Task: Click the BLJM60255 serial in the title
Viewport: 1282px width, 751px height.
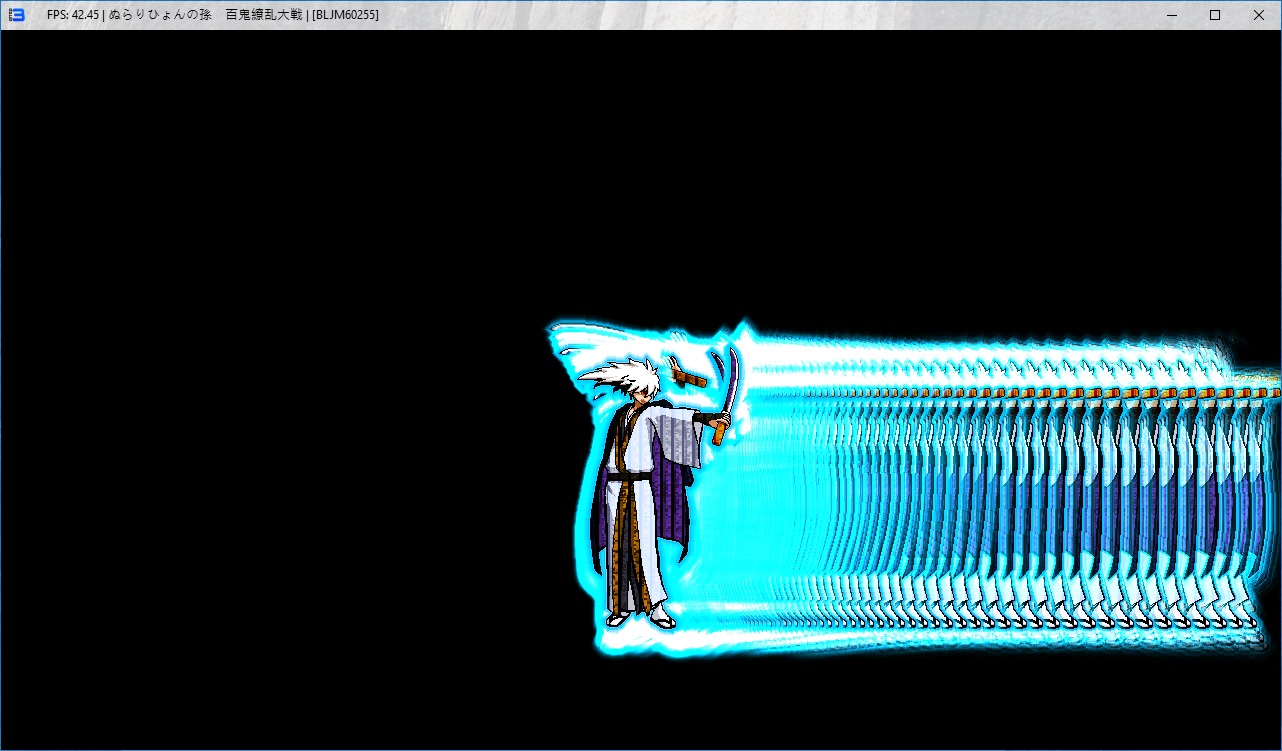Action: pos(345,15)
